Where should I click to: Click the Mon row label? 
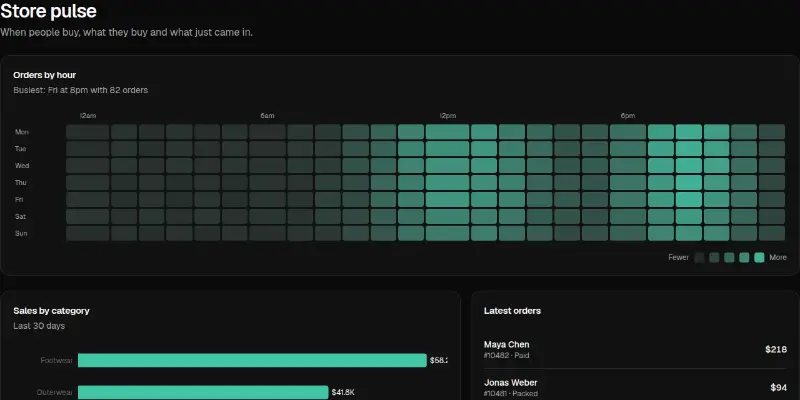pos(22,132)
